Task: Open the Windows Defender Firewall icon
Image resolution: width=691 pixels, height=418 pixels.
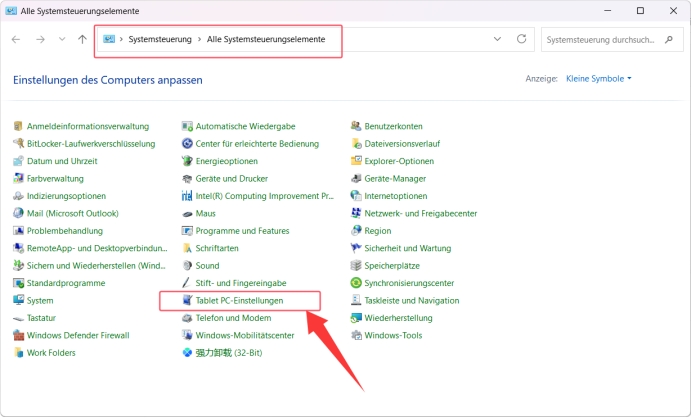Action: 18,335
